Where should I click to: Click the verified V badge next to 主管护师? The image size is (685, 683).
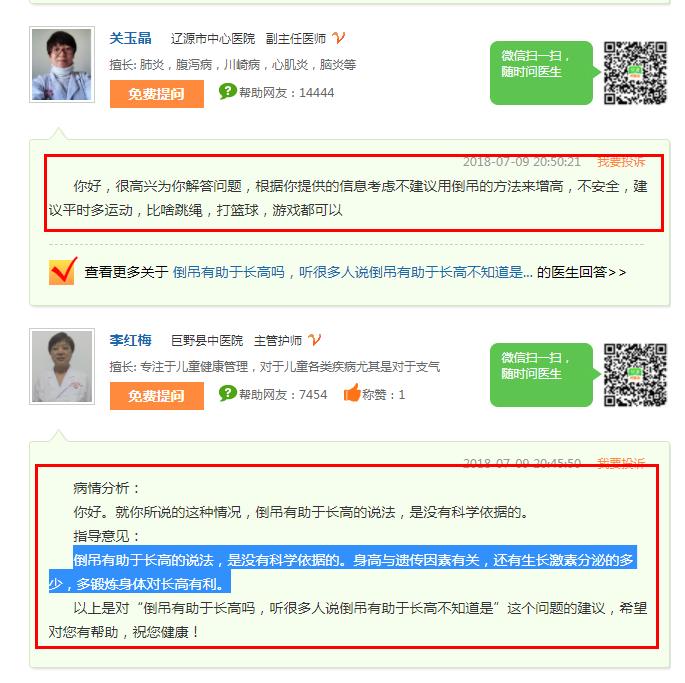coord(314,340)
